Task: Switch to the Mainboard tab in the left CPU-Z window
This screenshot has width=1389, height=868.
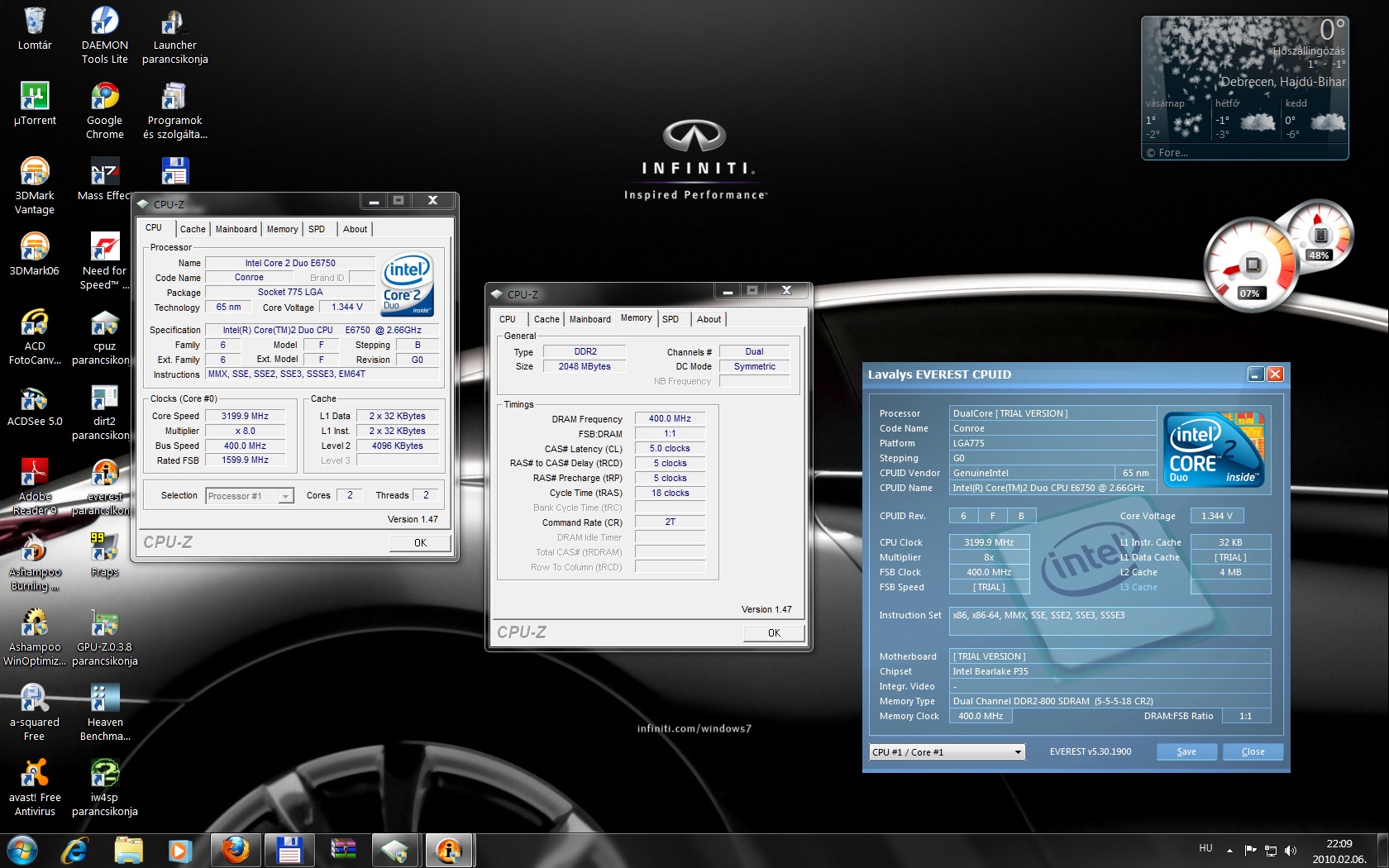Action: coord(236,229)
